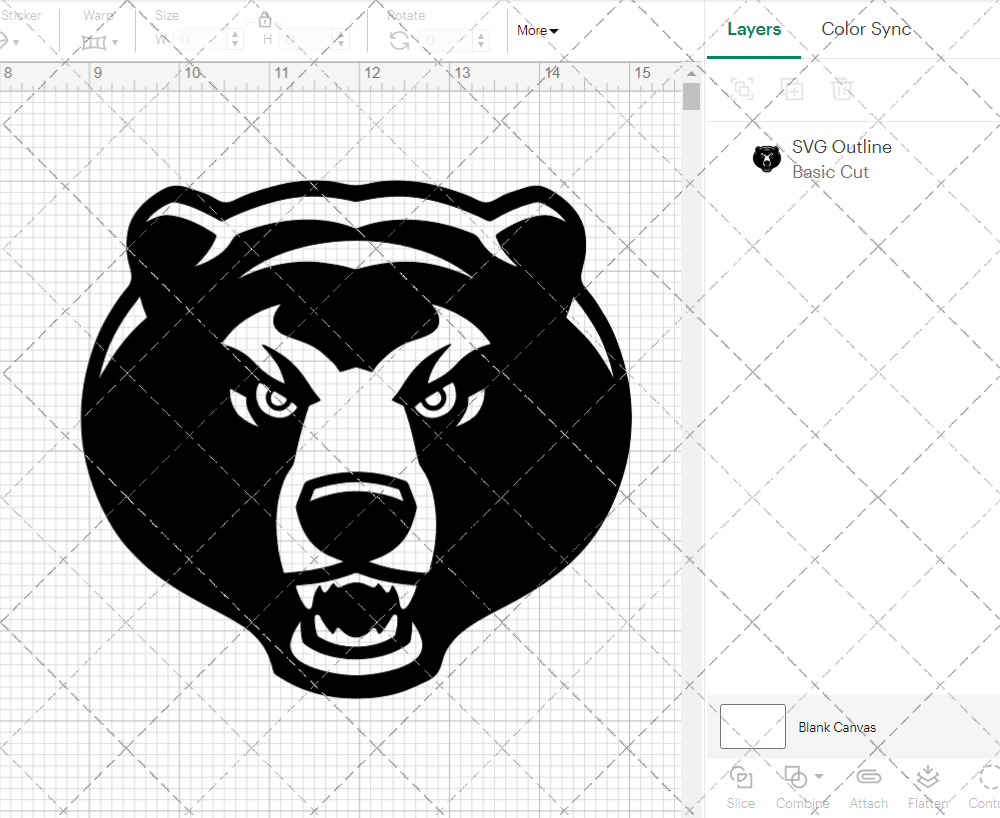Toggle the size aspect ratio lock
The height and width of the screenshot is (818, 1000).
point(265,18)
